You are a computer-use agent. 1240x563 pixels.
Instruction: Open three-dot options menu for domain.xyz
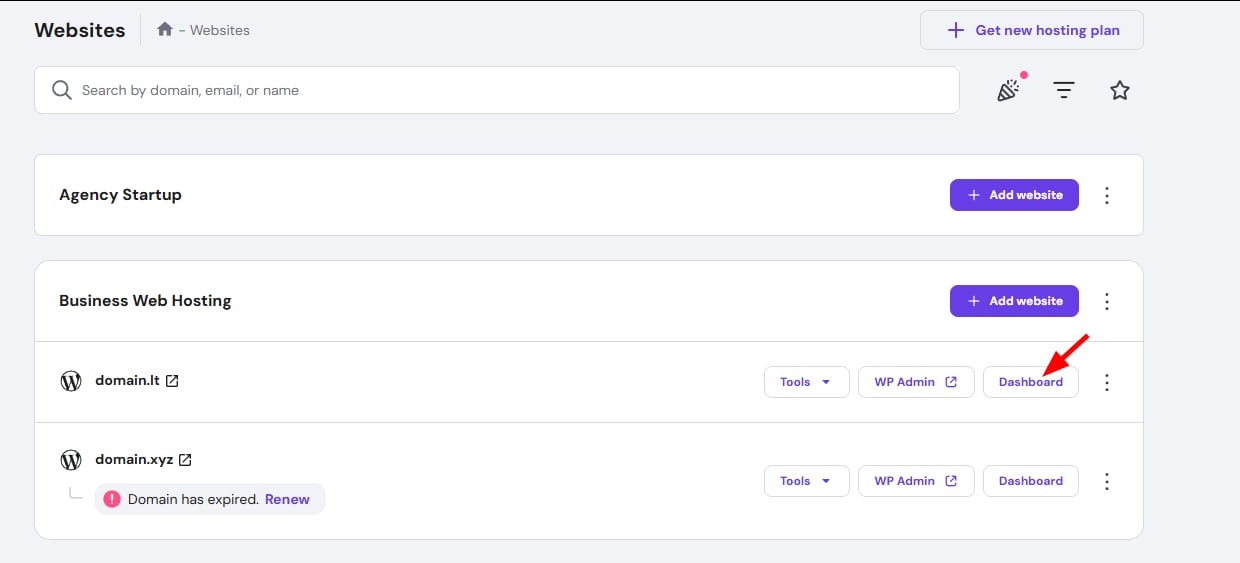click(1107, 481)
